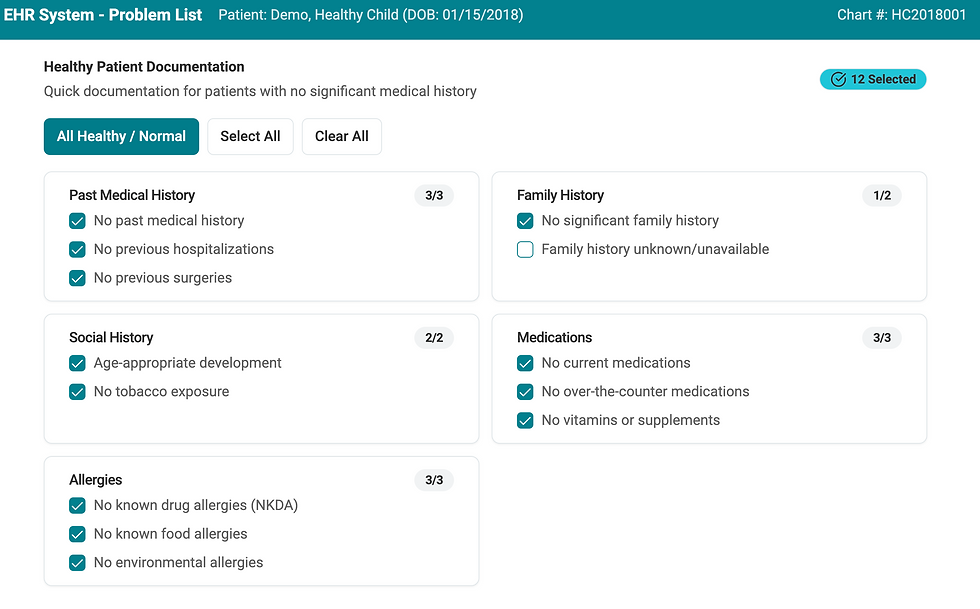
Task: Uncheck No over-the-counter medications
Action: point(525,392)
